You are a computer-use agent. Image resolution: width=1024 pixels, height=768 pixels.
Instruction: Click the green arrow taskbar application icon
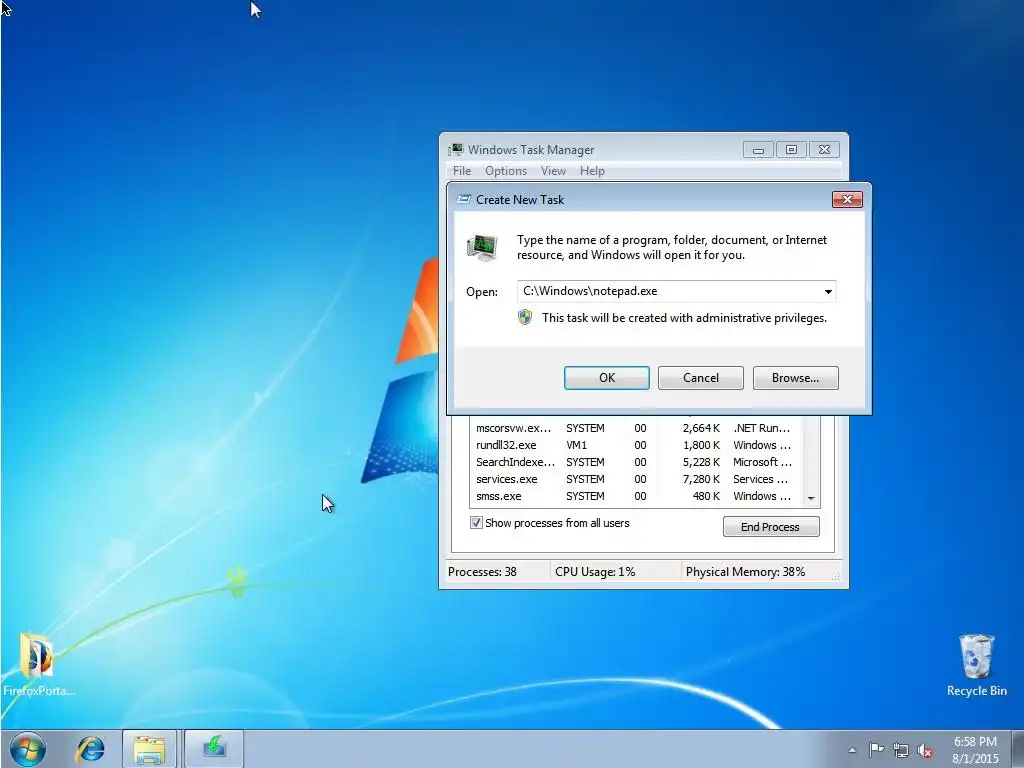pos(214,748)
